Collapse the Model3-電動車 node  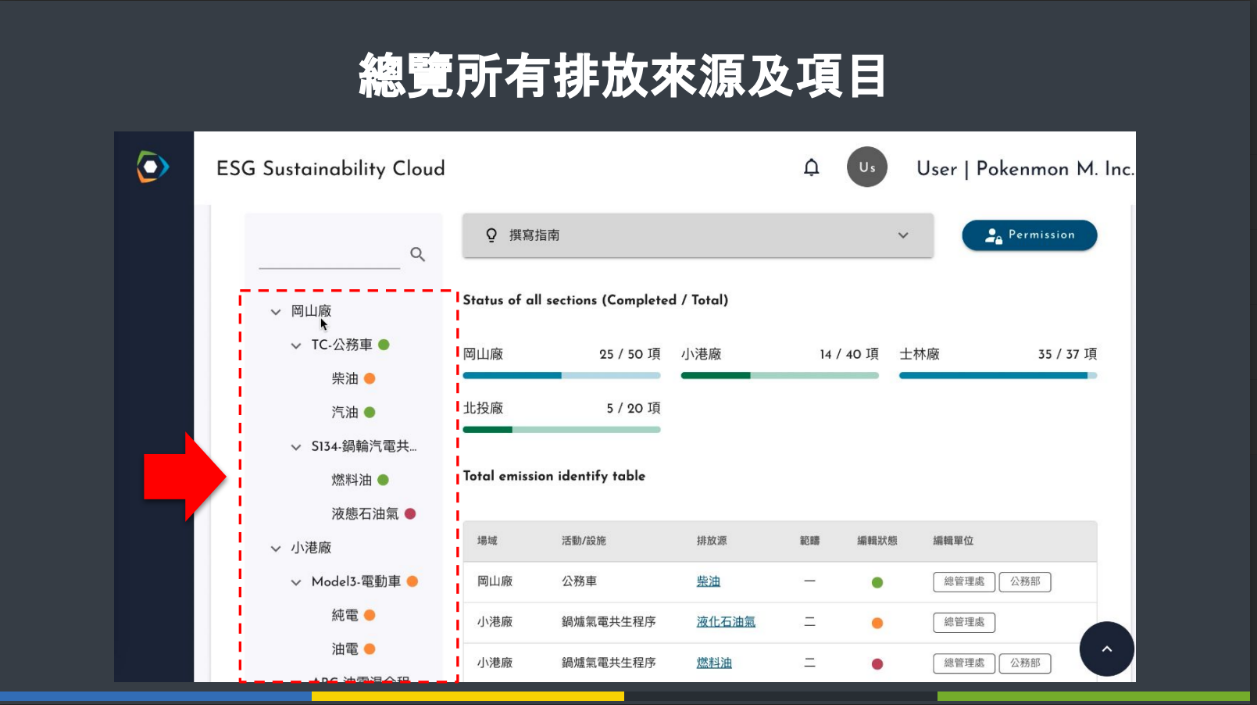(296, 582)
